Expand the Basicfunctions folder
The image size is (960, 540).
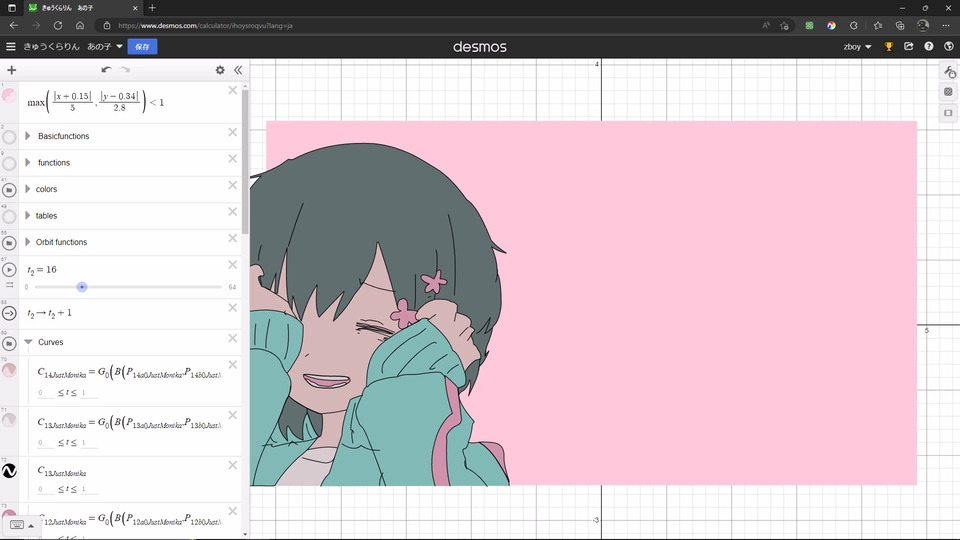pyautogui.click(x=28, y=136)
